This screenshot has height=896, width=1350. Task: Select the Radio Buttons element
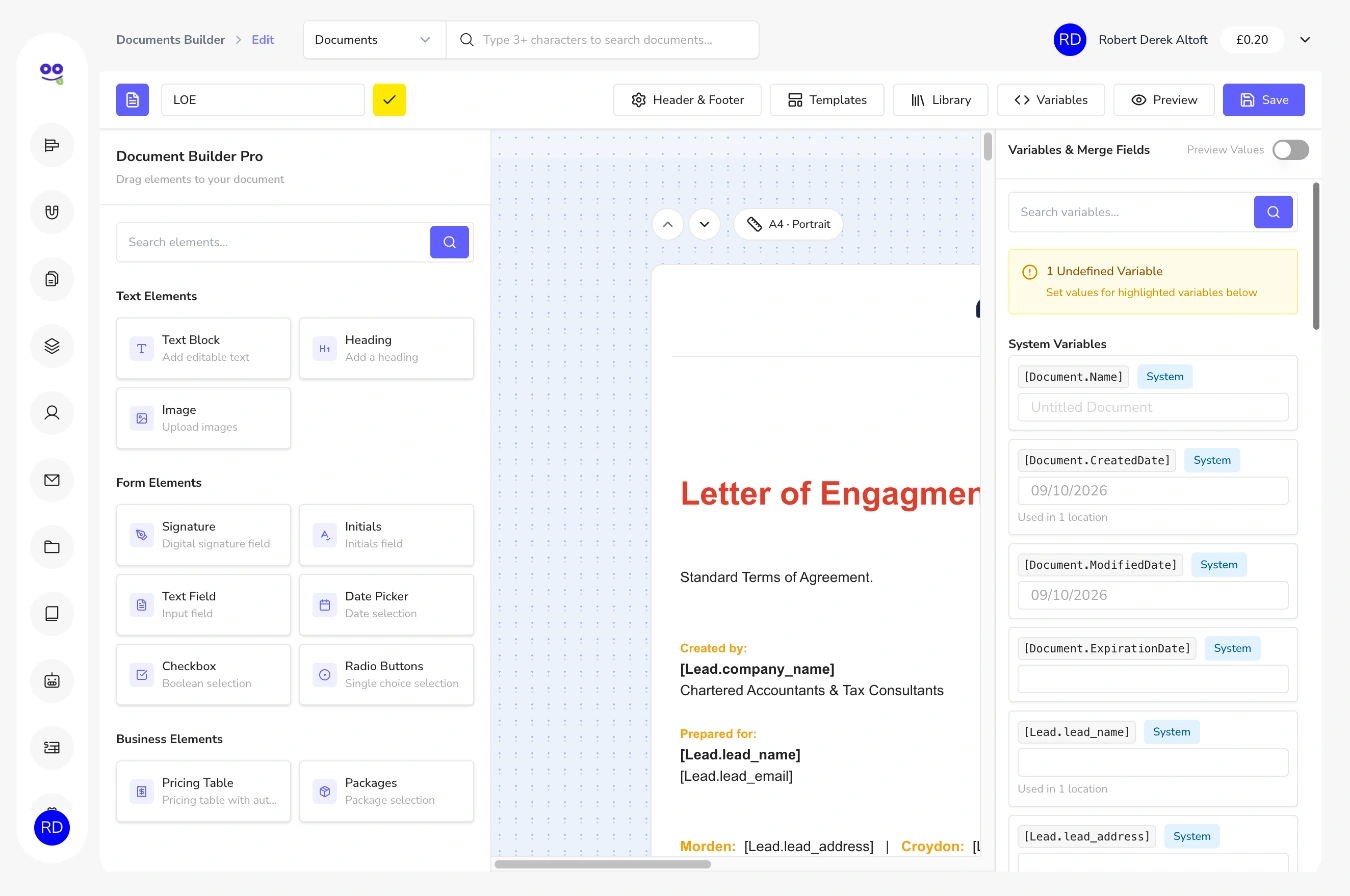(x=386, y=675)
